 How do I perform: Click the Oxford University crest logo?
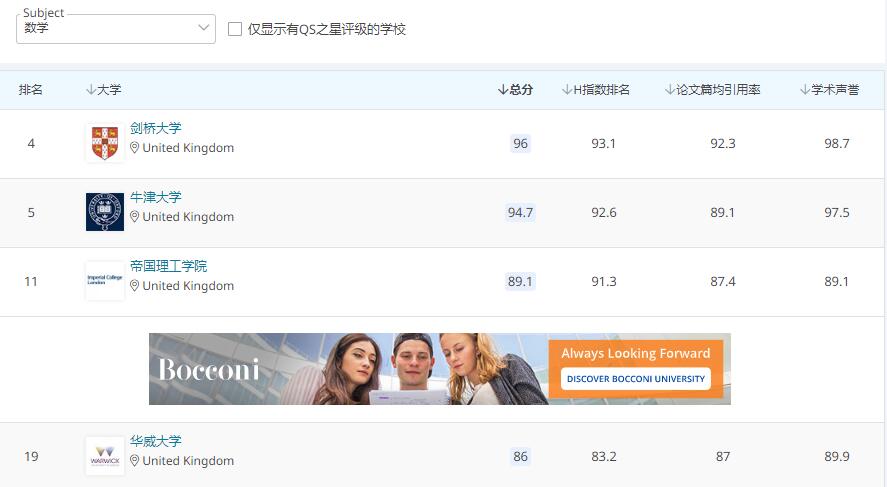click(x=105, y=212)
